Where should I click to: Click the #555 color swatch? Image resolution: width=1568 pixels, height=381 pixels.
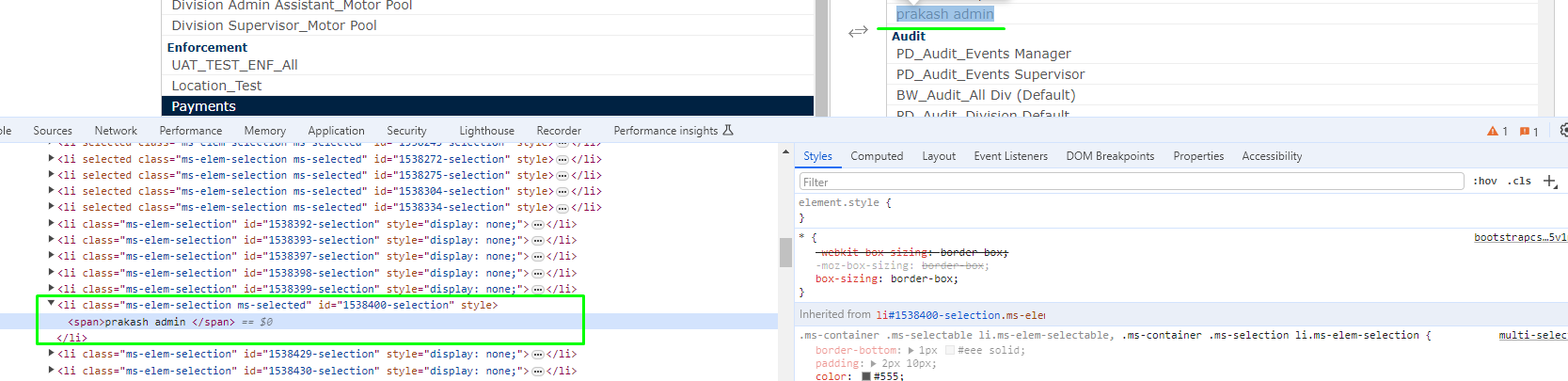point(866,376)
